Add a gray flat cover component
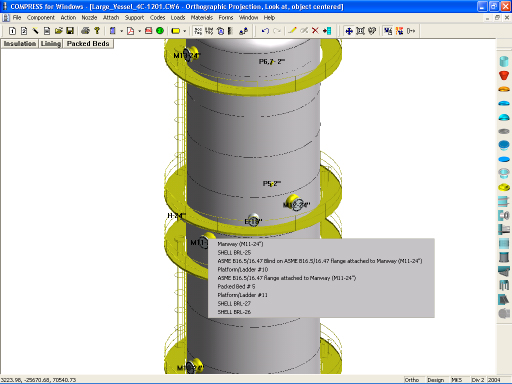Viewport: 512px width, 384px height. [x=504, y=131]
